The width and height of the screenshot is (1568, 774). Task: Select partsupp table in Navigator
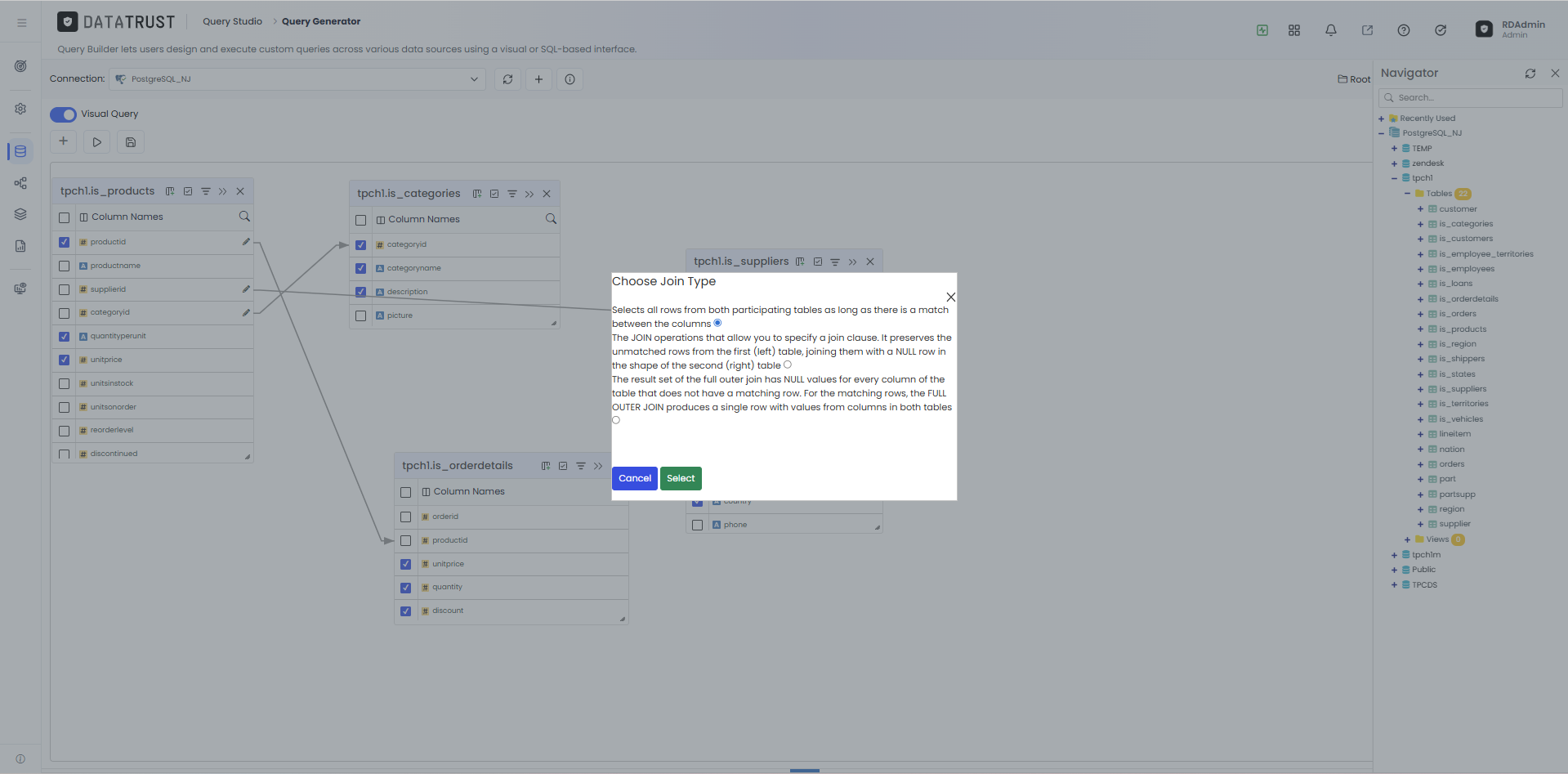(1457, 494)
